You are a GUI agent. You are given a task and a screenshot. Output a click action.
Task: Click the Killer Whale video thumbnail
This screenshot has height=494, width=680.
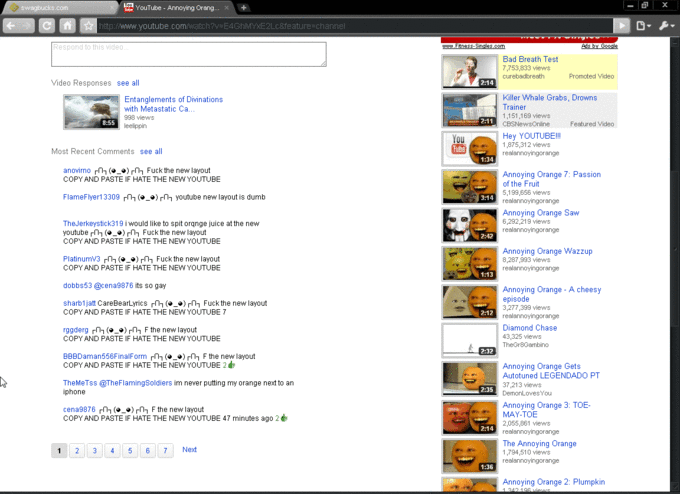pyautogui.click(x=470, y=110)
